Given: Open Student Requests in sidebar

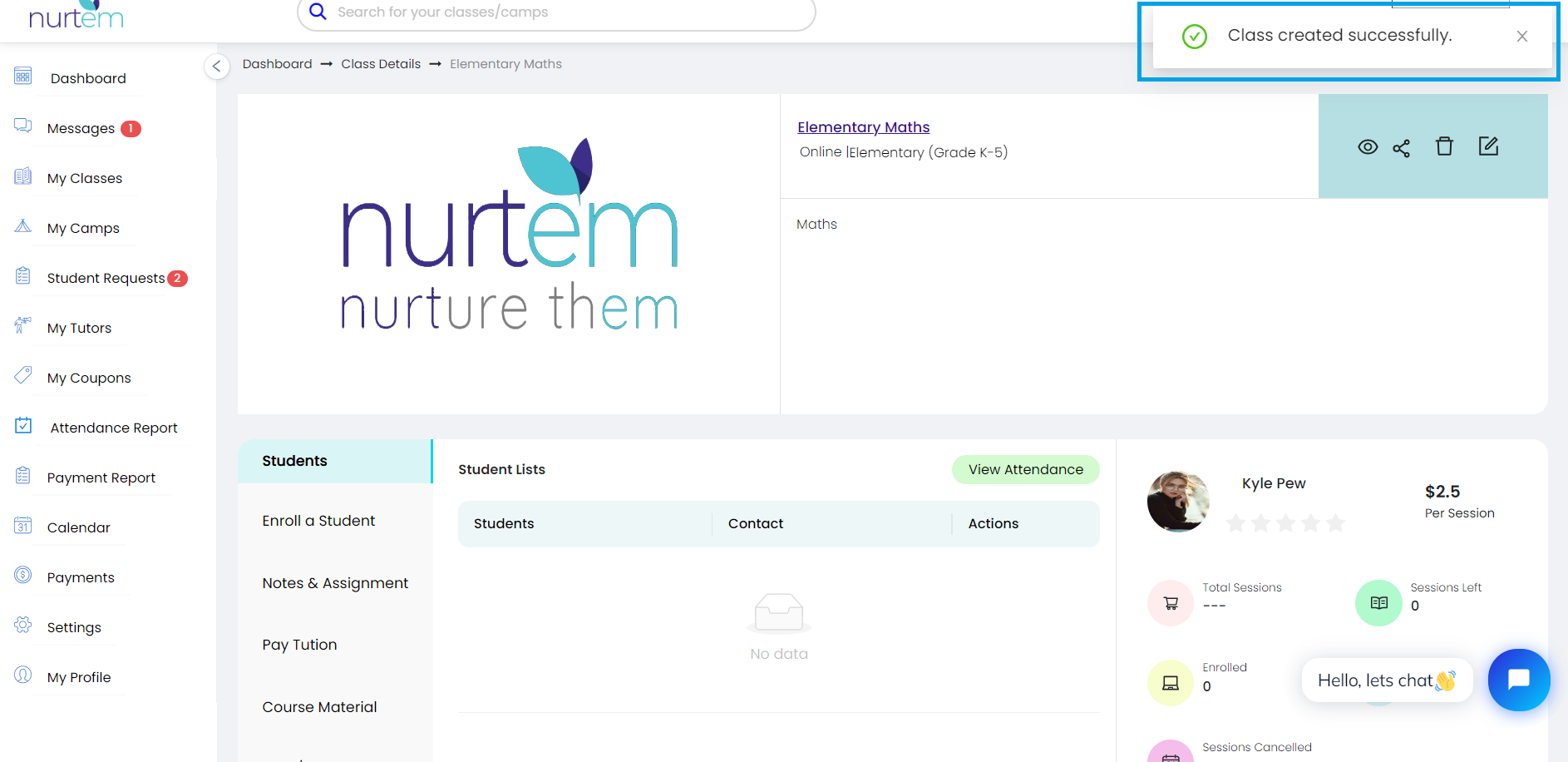Looking at the screenshot, I should coord(106,278).
